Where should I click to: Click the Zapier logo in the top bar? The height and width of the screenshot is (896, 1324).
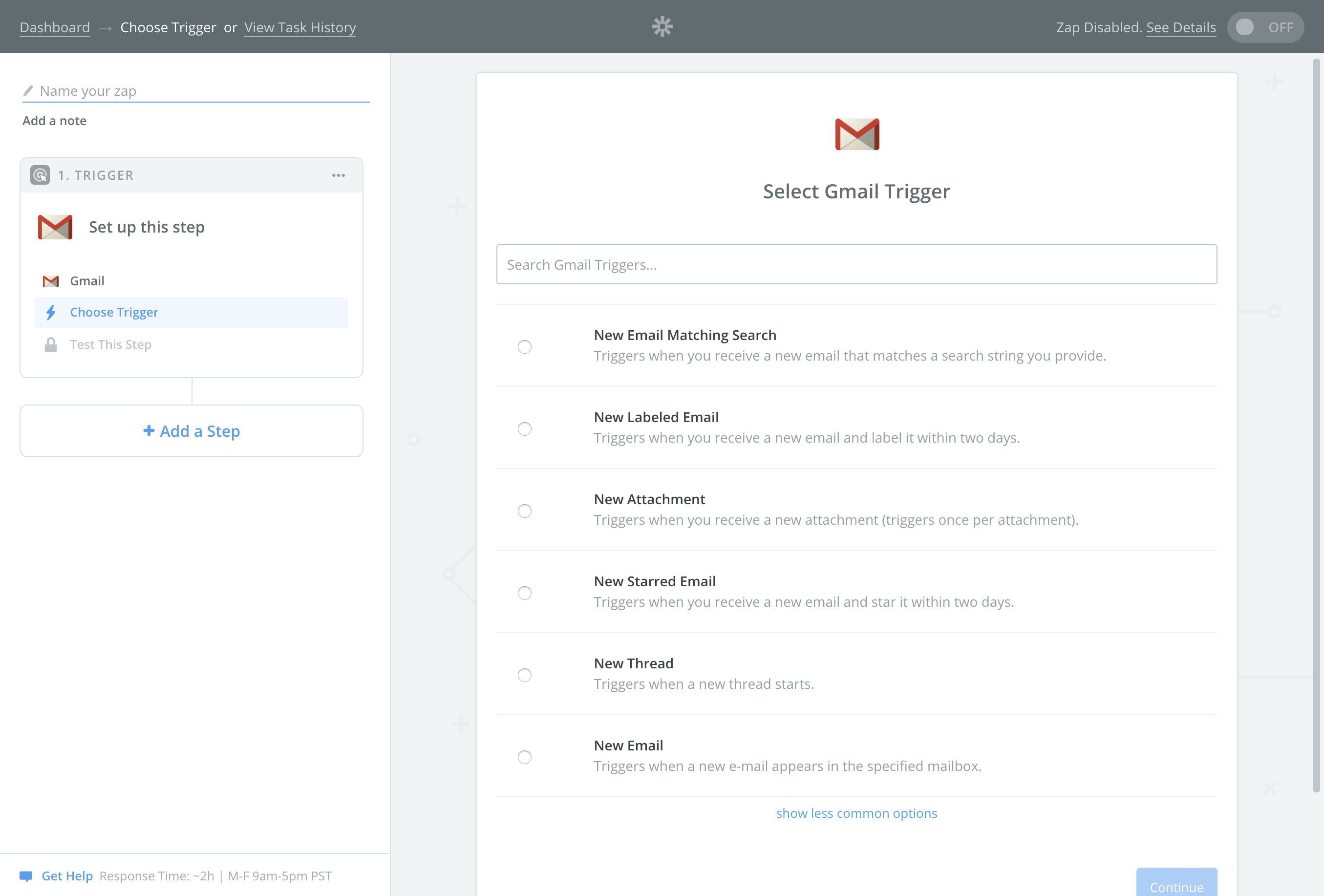tap(662, 26)
